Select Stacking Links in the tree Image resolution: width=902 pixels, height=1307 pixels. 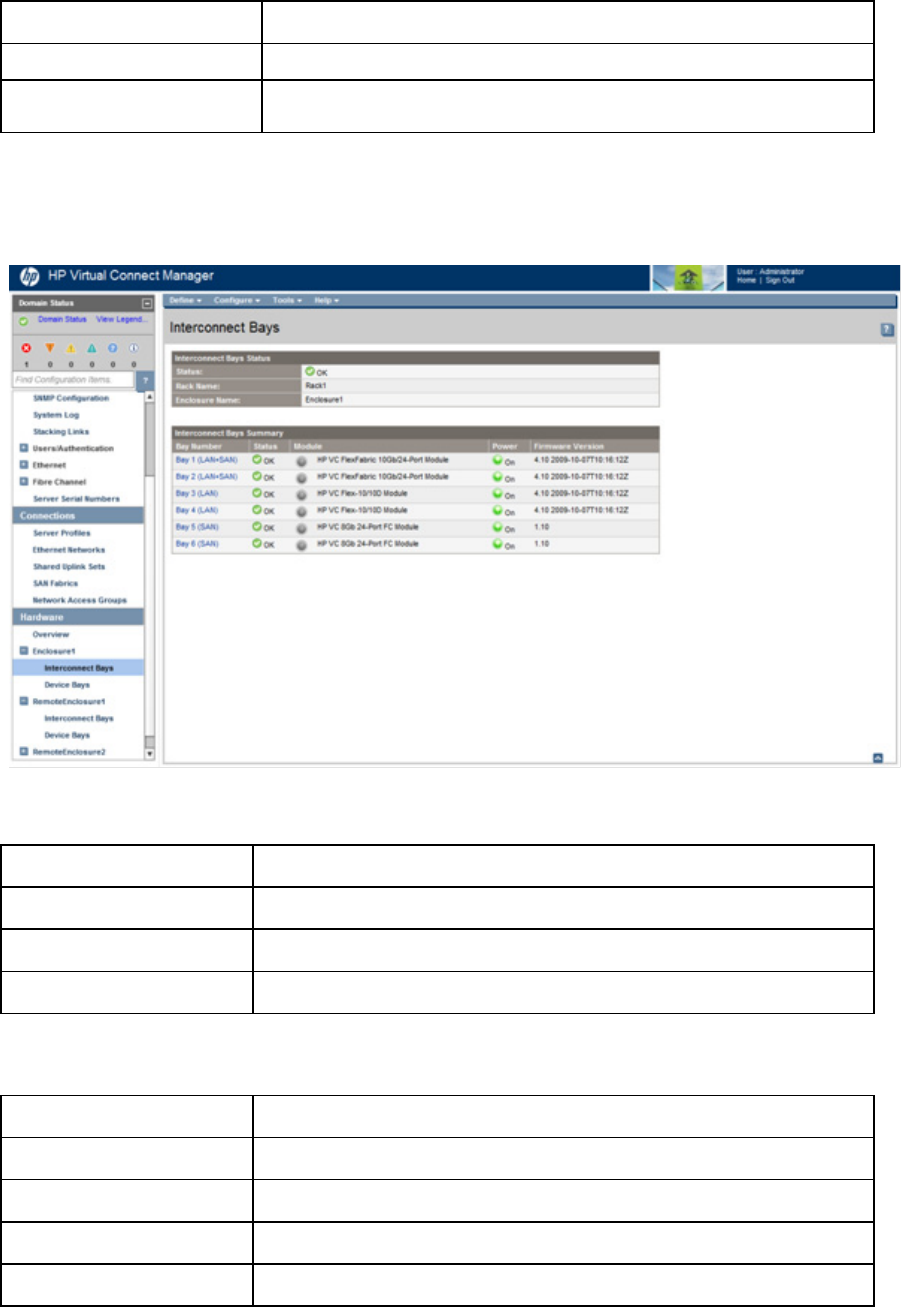point(59,431)
